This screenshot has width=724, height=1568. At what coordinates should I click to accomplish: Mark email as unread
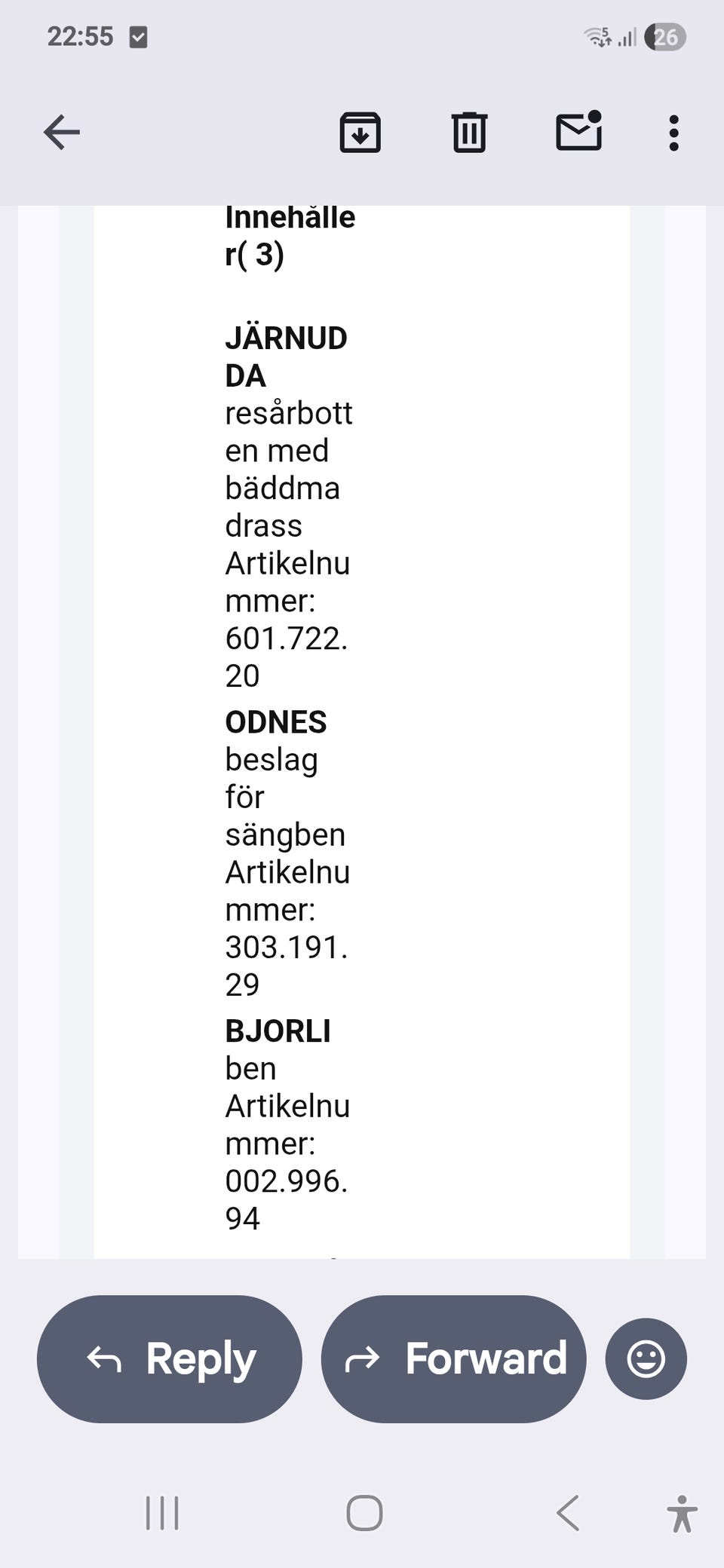click(x=578, y=131)
